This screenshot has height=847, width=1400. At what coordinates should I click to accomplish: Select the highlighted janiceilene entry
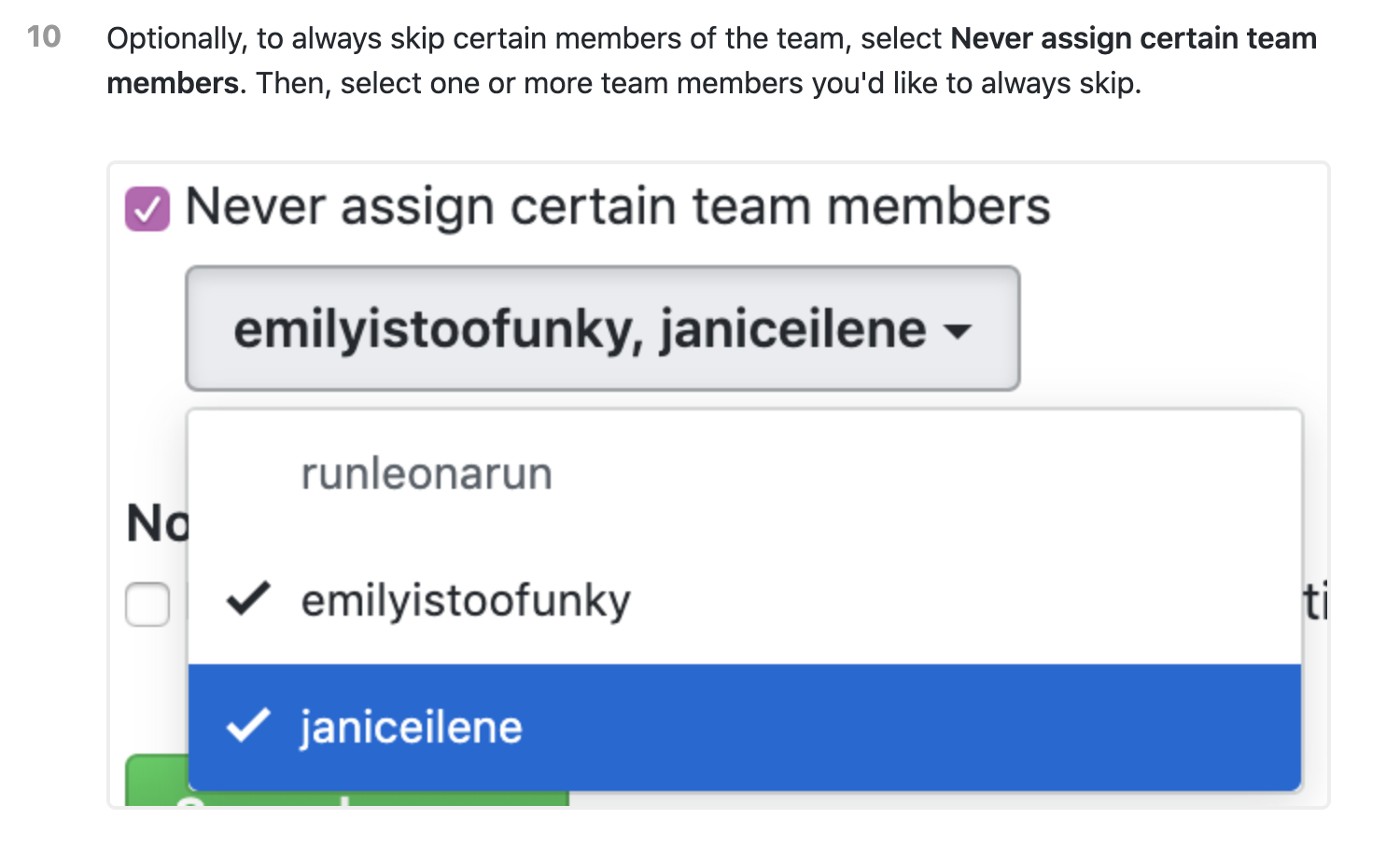pos(411,727)
